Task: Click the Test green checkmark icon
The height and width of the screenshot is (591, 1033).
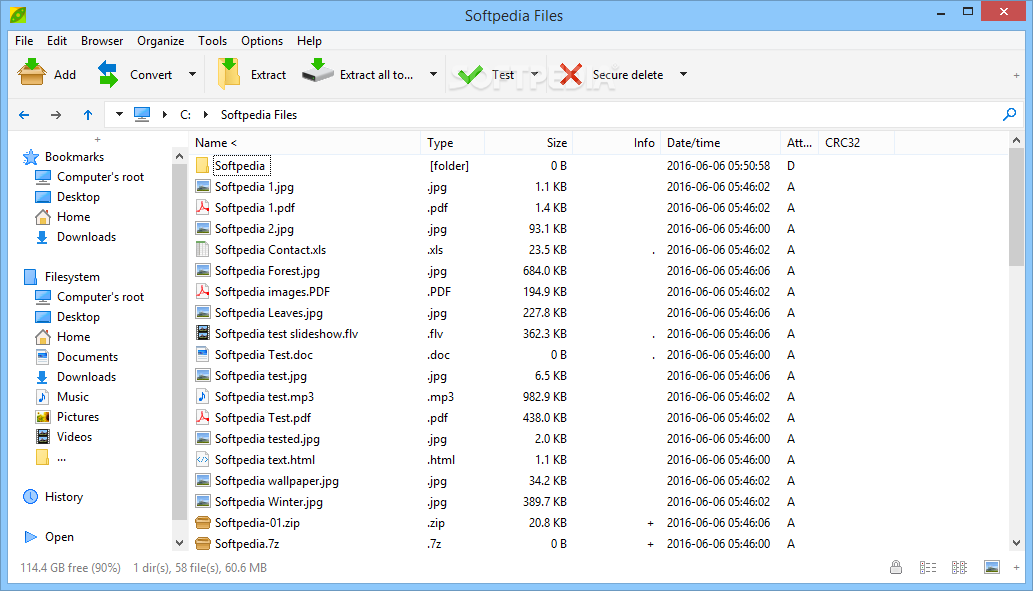Action: click(470, 74)
